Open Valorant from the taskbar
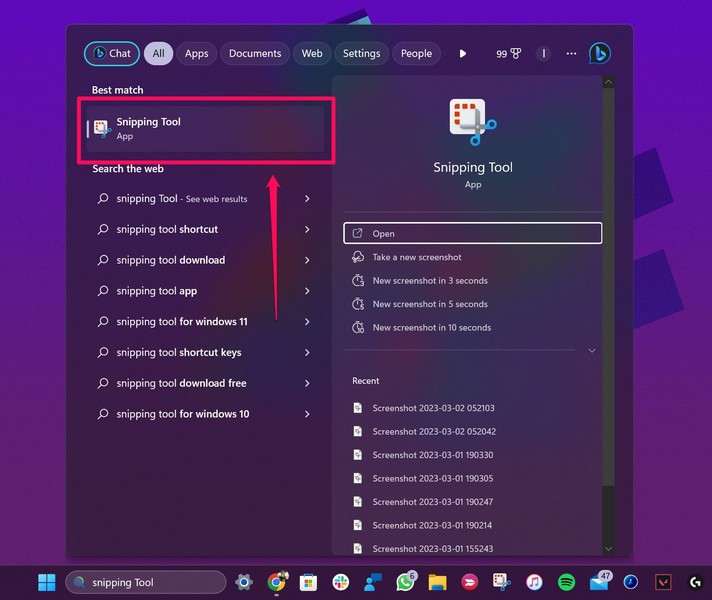Viewport: 712px width, 600px height. coord(663,582)
